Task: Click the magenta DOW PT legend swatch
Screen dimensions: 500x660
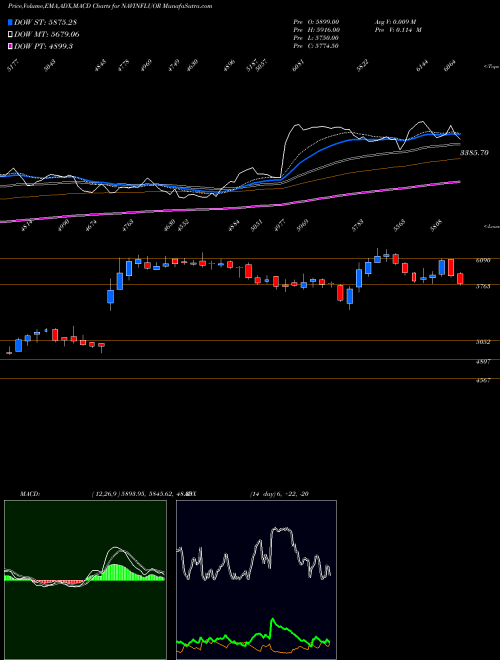Action: tap(10, 46)
